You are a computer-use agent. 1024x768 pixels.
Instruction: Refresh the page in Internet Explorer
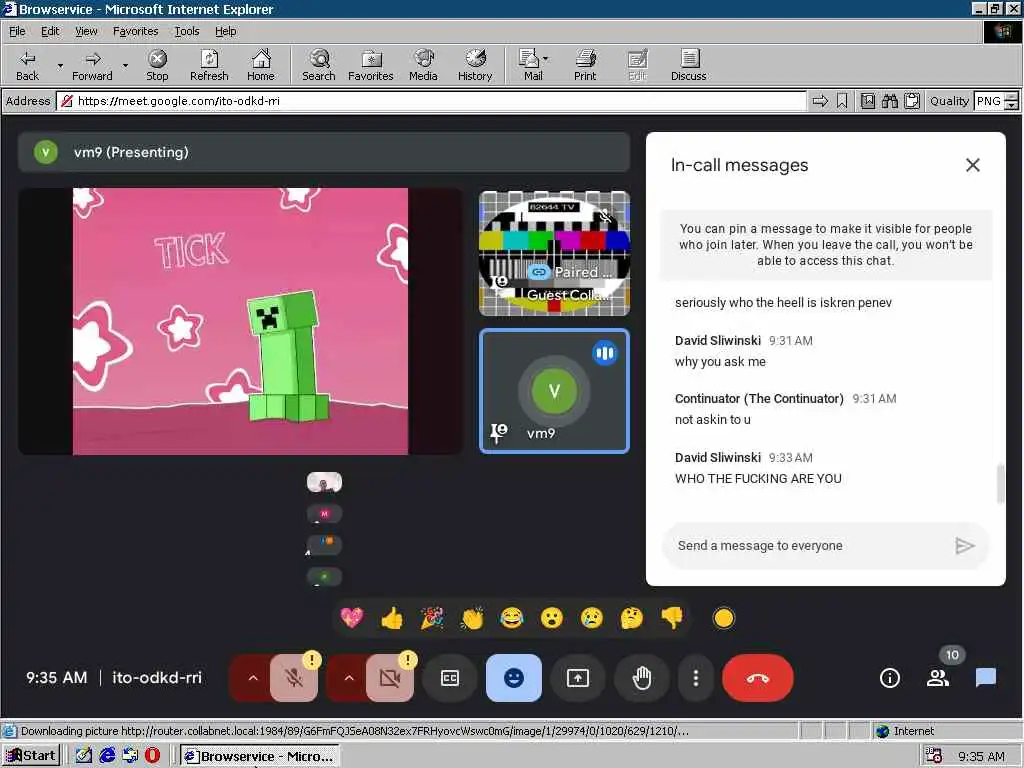tap(209, 65)
